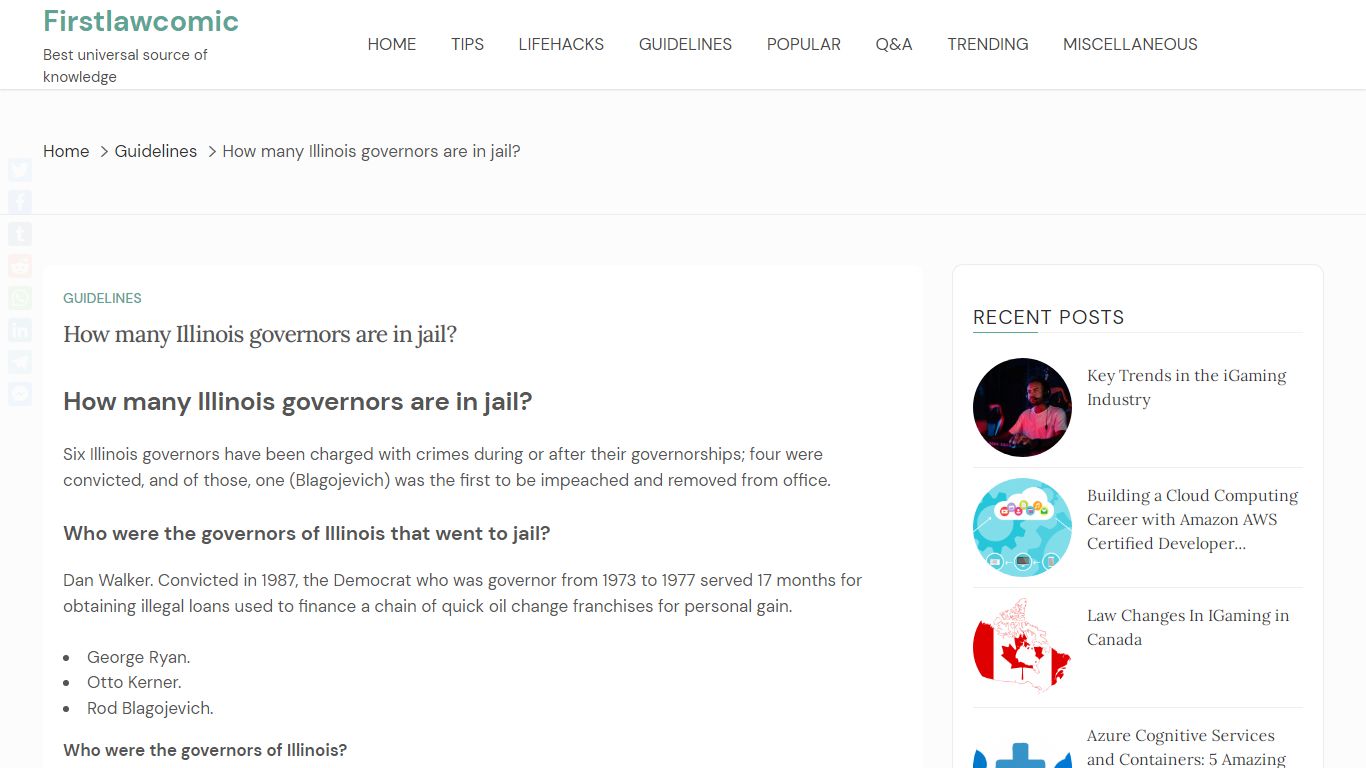Open 'Law Changes In IGaming in Canada' post
The image size is (1366, 768).
(x=1188, y=627)
